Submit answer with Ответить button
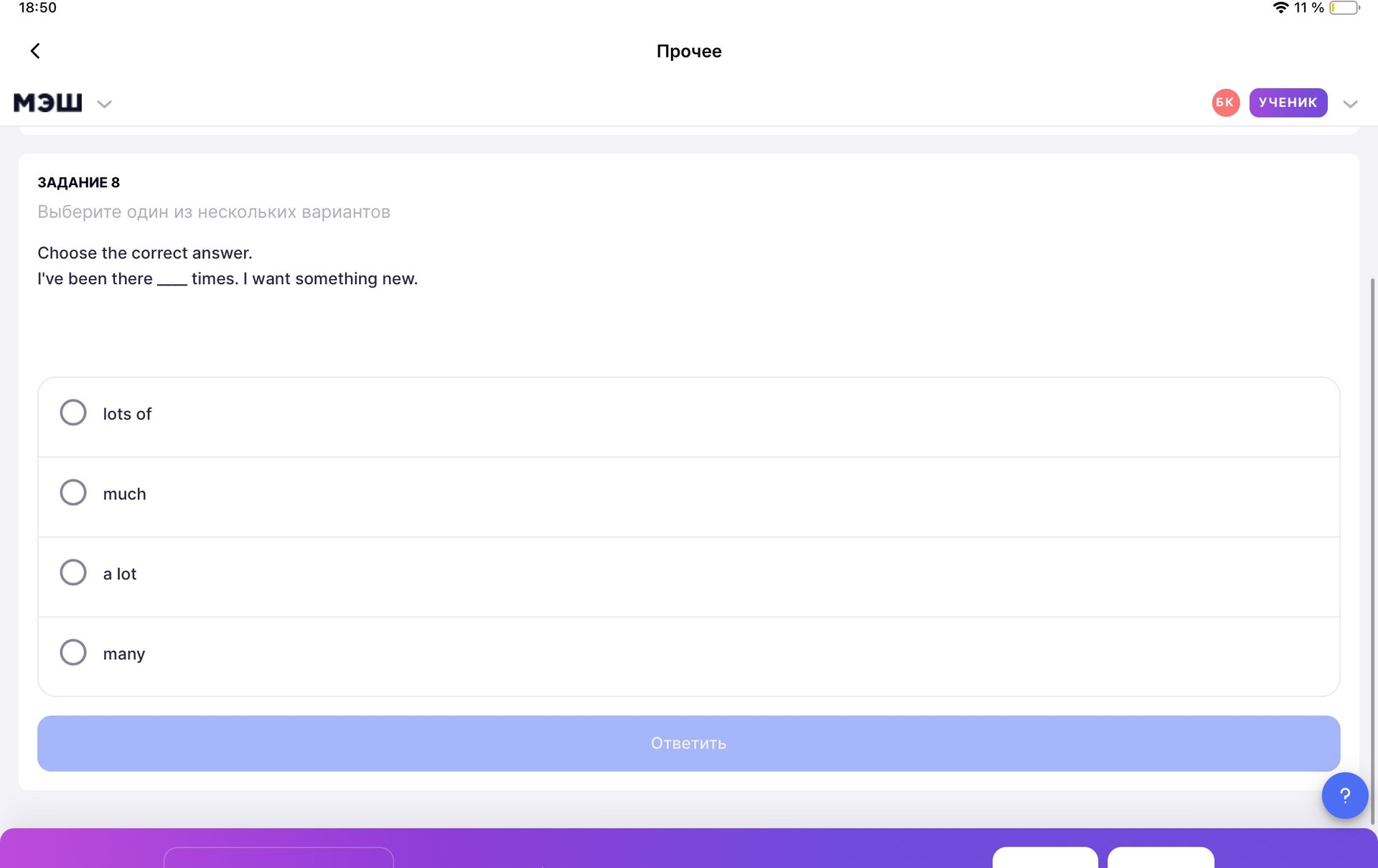Screen dimensions: 1378x868 click(x=689, y=743)
